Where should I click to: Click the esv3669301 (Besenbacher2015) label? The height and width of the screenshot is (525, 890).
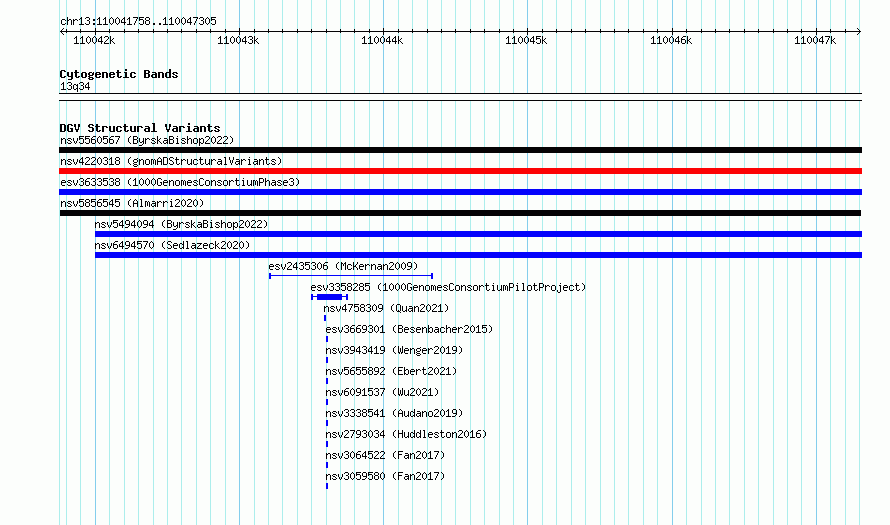coord(409,329)
